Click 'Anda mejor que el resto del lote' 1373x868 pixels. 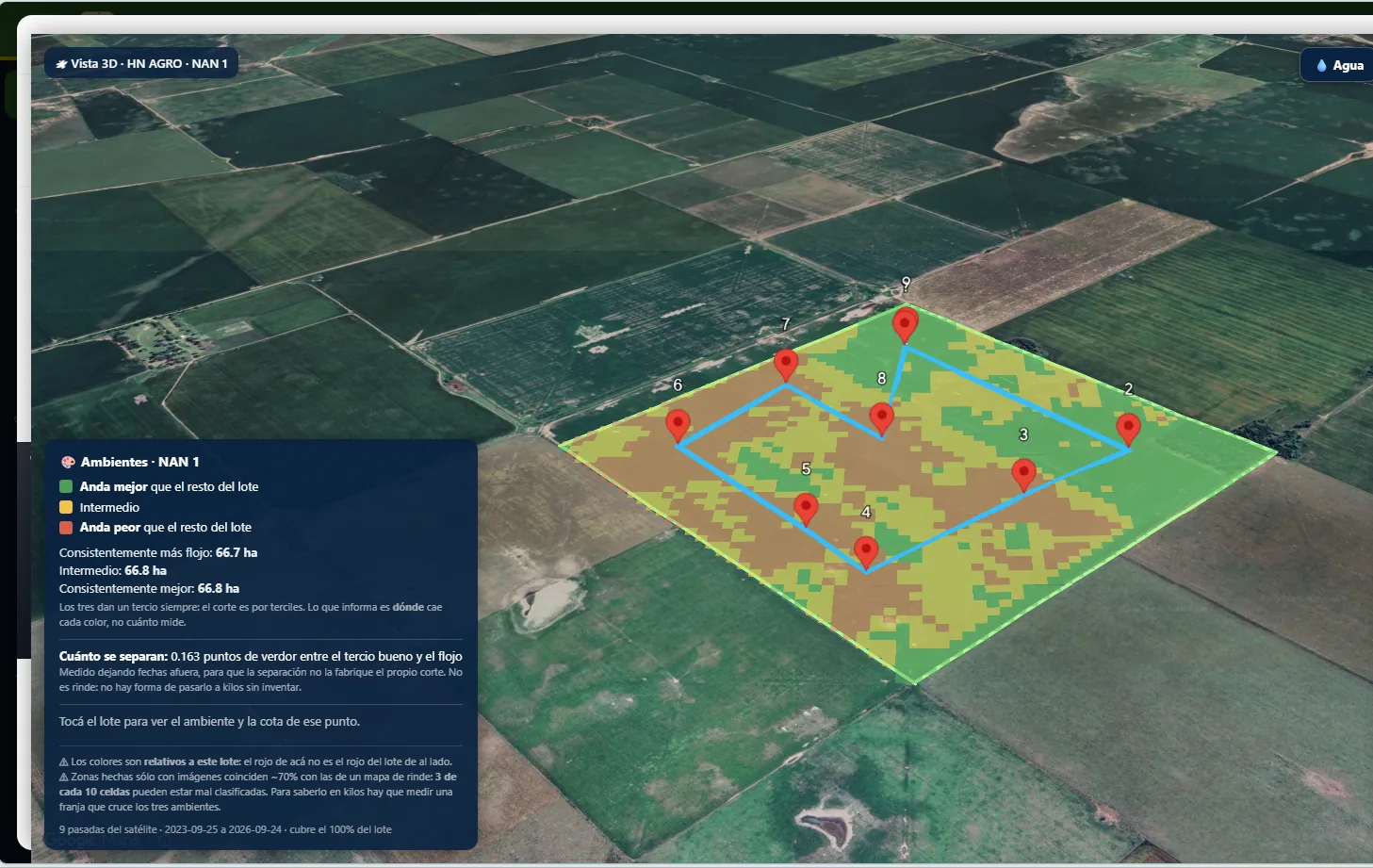pos(169,486)
